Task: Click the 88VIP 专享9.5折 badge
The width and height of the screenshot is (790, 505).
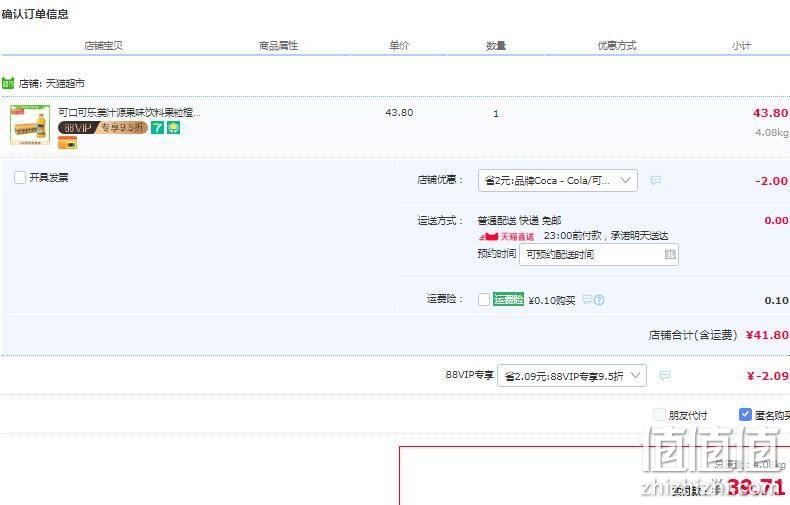Action: (x=103, y=128)
